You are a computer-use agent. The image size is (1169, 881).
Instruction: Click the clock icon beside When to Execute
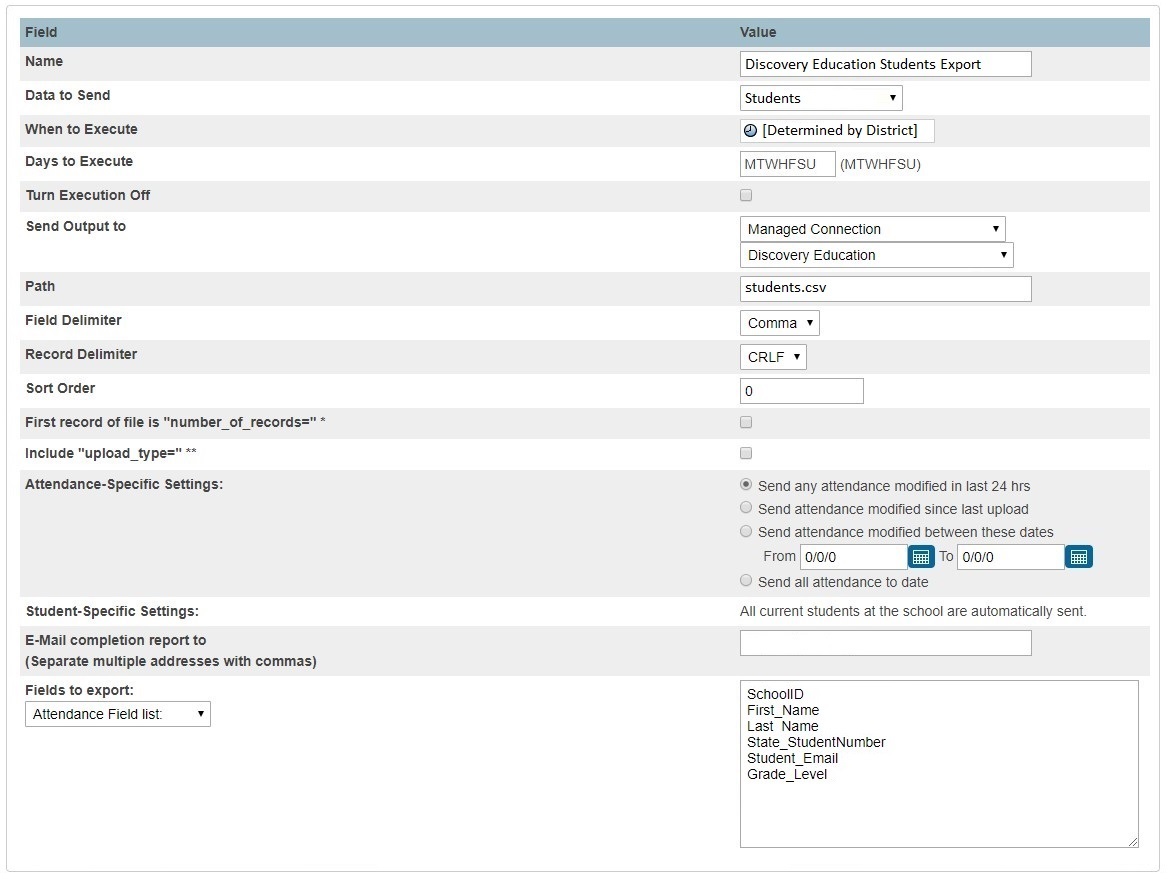[x=751, y=130]
